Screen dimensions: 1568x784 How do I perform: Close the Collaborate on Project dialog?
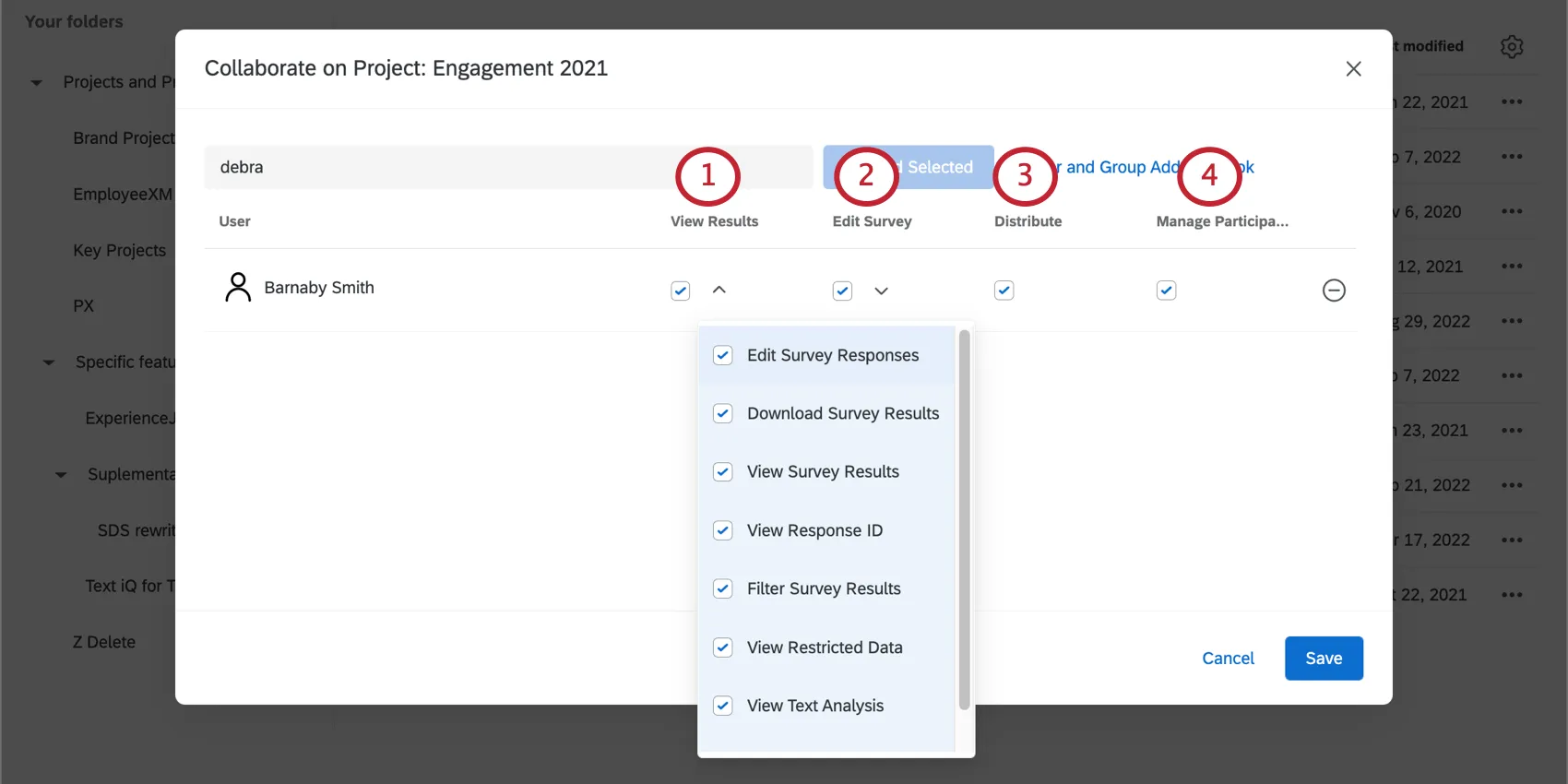[x=1353, y=69]
